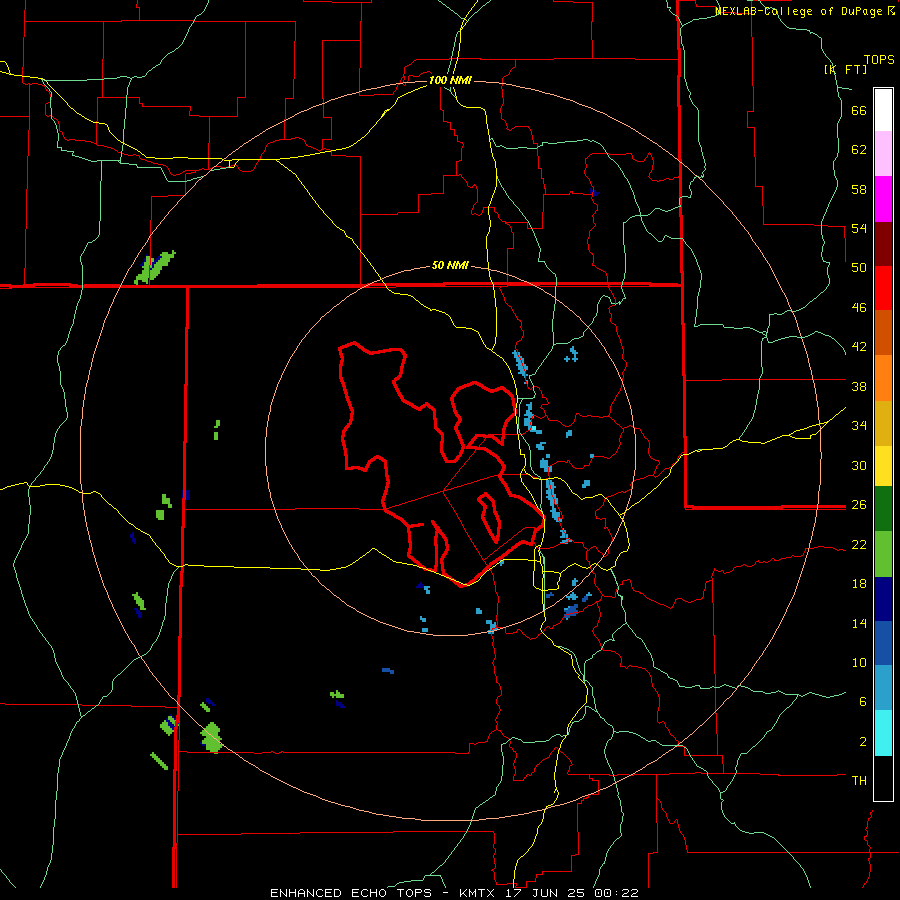Image resolution: width=900 pixels, height=900 pixels.
Task: Click the "50" legend value
Action: coord(859,268)
